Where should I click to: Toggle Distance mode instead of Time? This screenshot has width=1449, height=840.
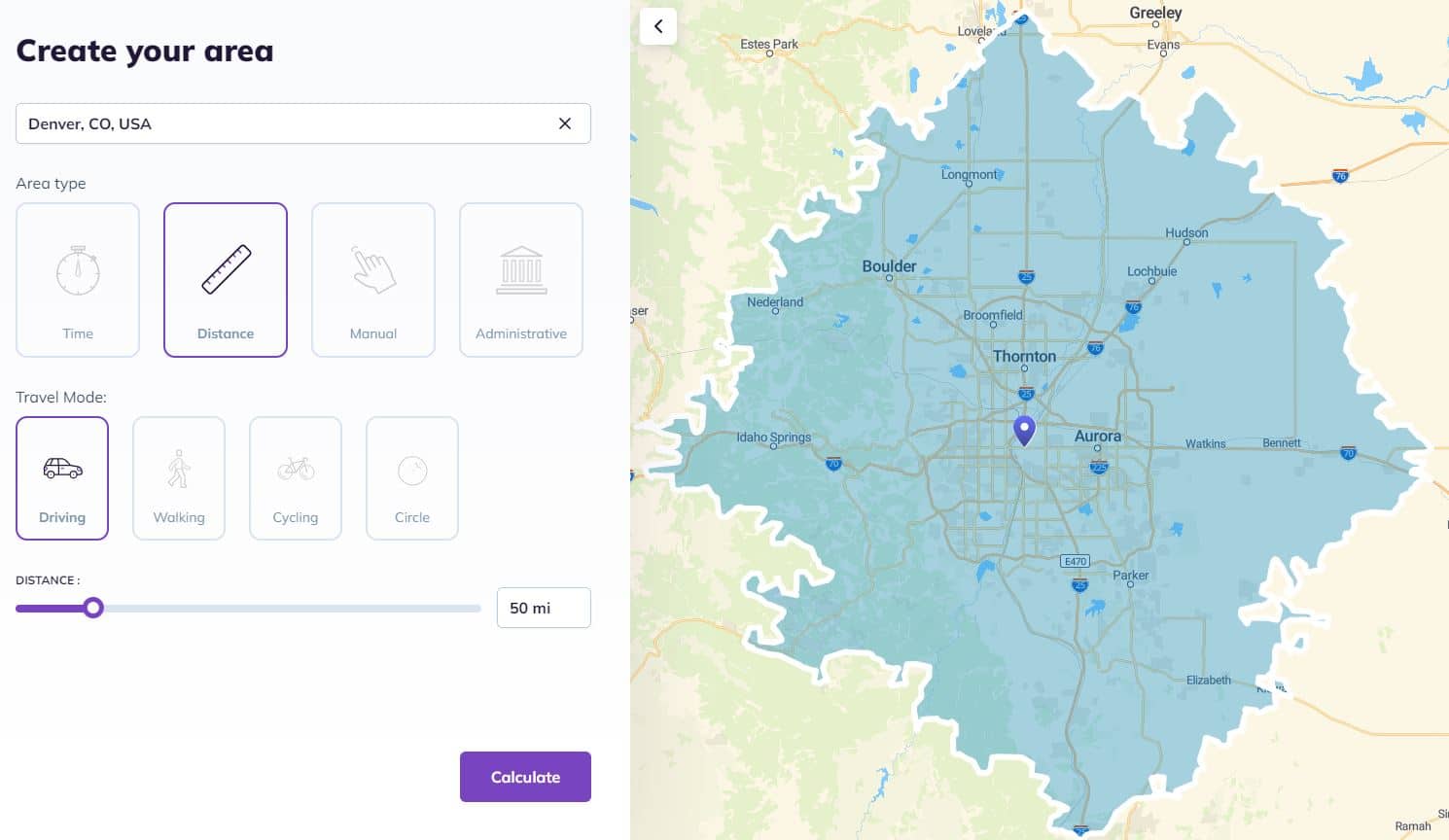226,280
